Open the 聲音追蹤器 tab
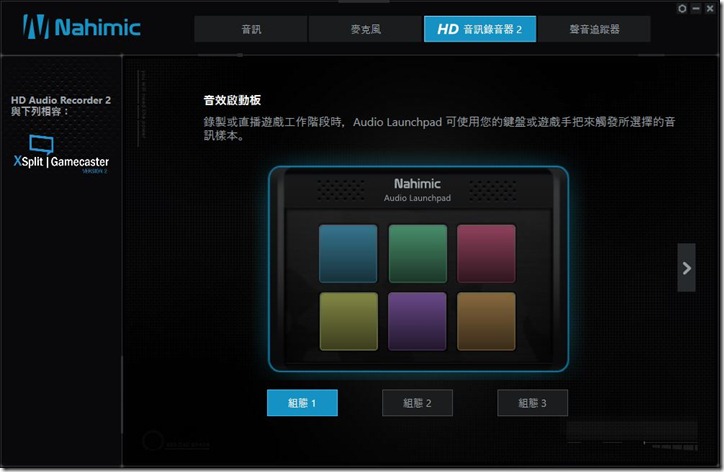 (x=594, y=29)
